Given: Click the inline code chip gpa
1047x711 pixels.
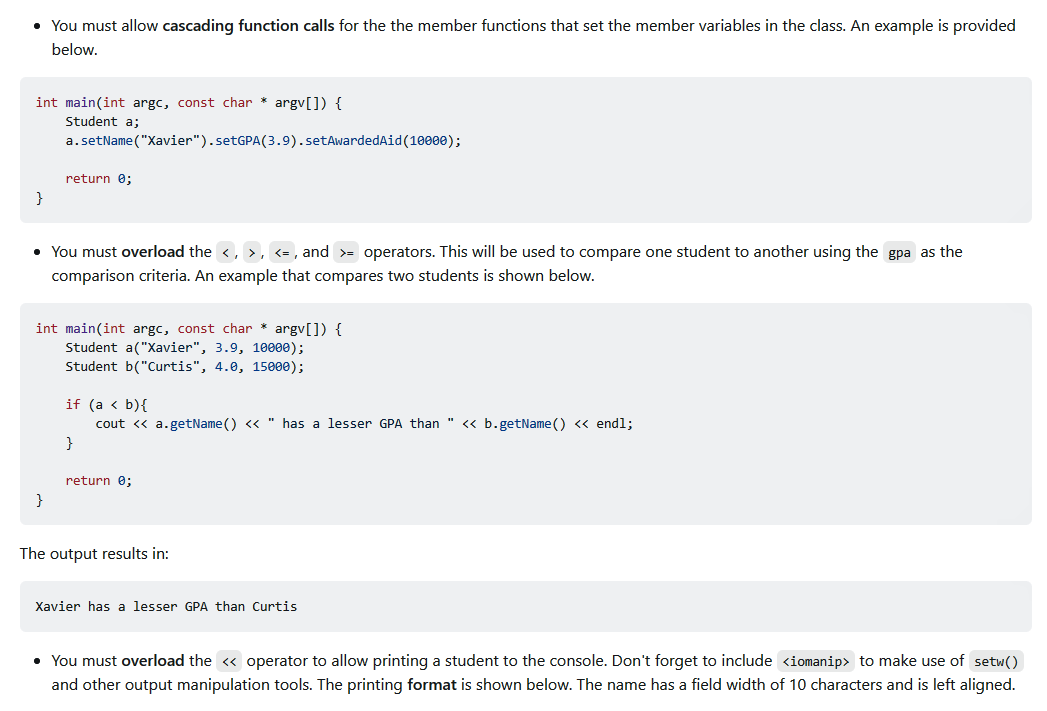Looking at the screenshot, I should tap(898, 252).
